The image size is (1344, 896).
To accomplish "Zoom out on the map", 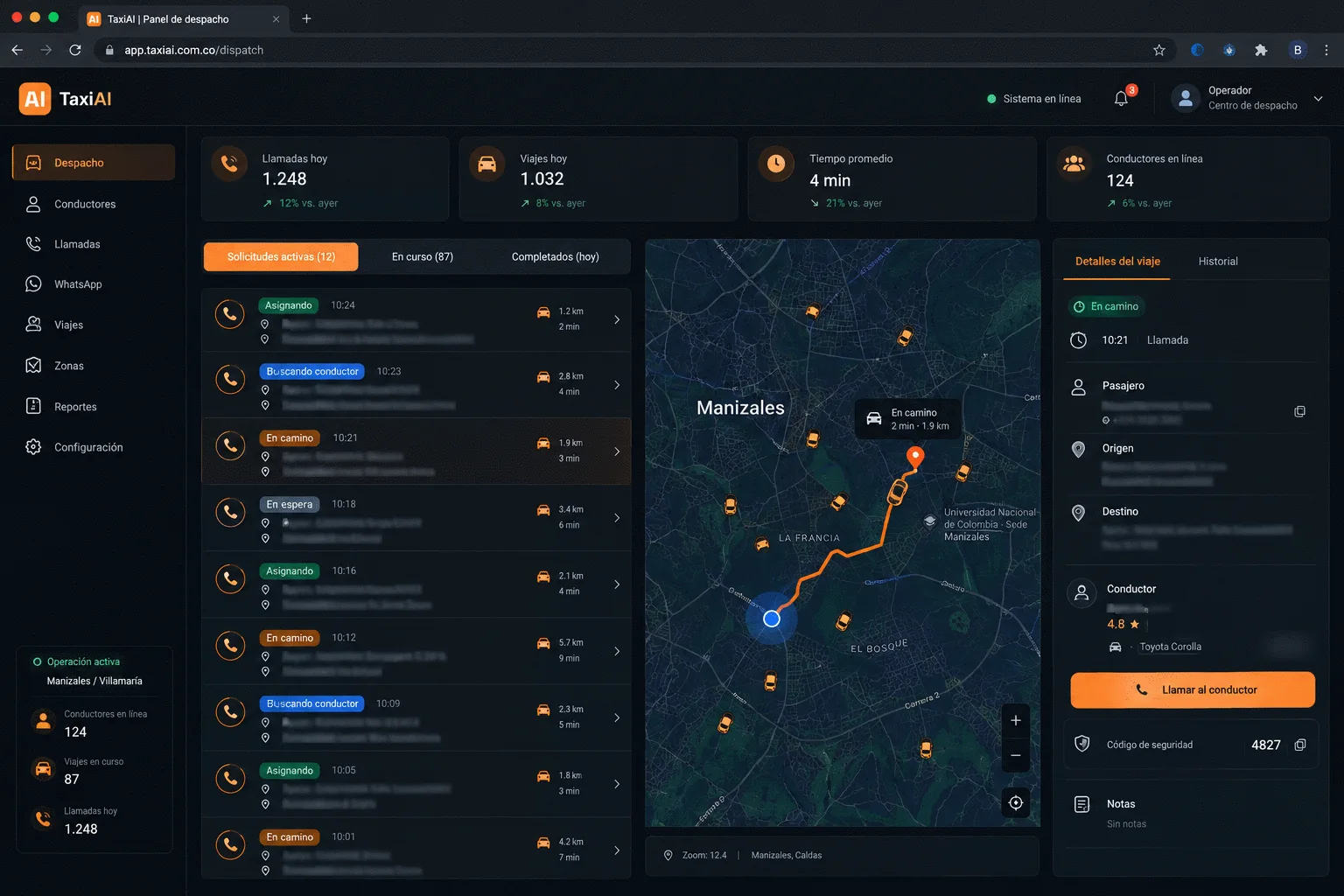I will point(1015,755).
